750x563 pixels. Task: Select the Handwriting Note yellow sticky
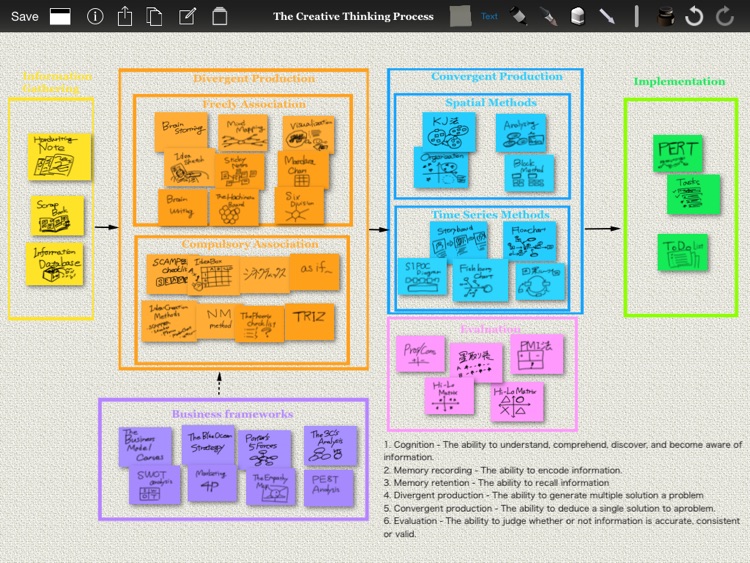coord(59,157)
